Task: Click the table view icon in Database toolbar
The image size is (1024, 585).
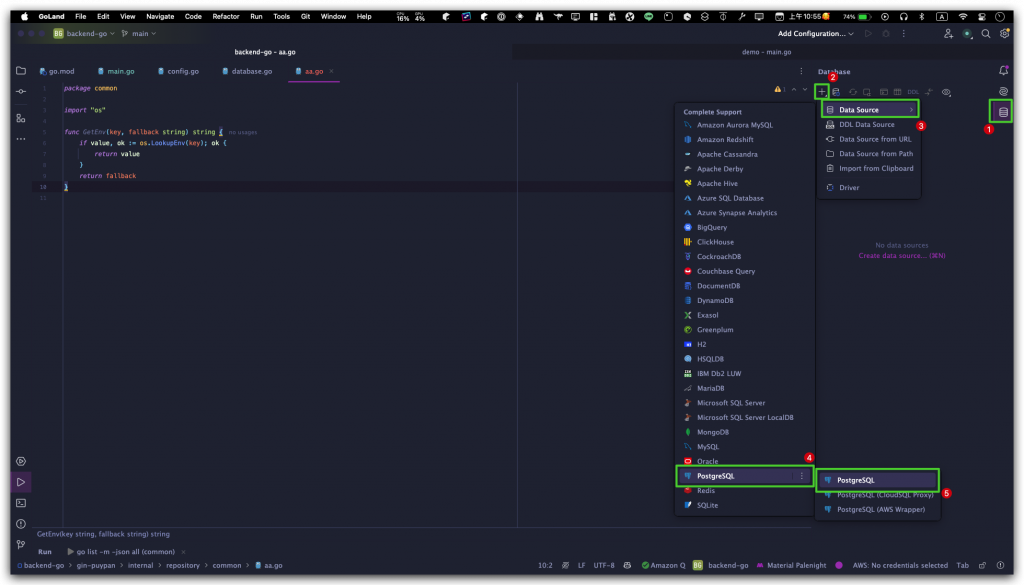Action: (x=897, y=92)
